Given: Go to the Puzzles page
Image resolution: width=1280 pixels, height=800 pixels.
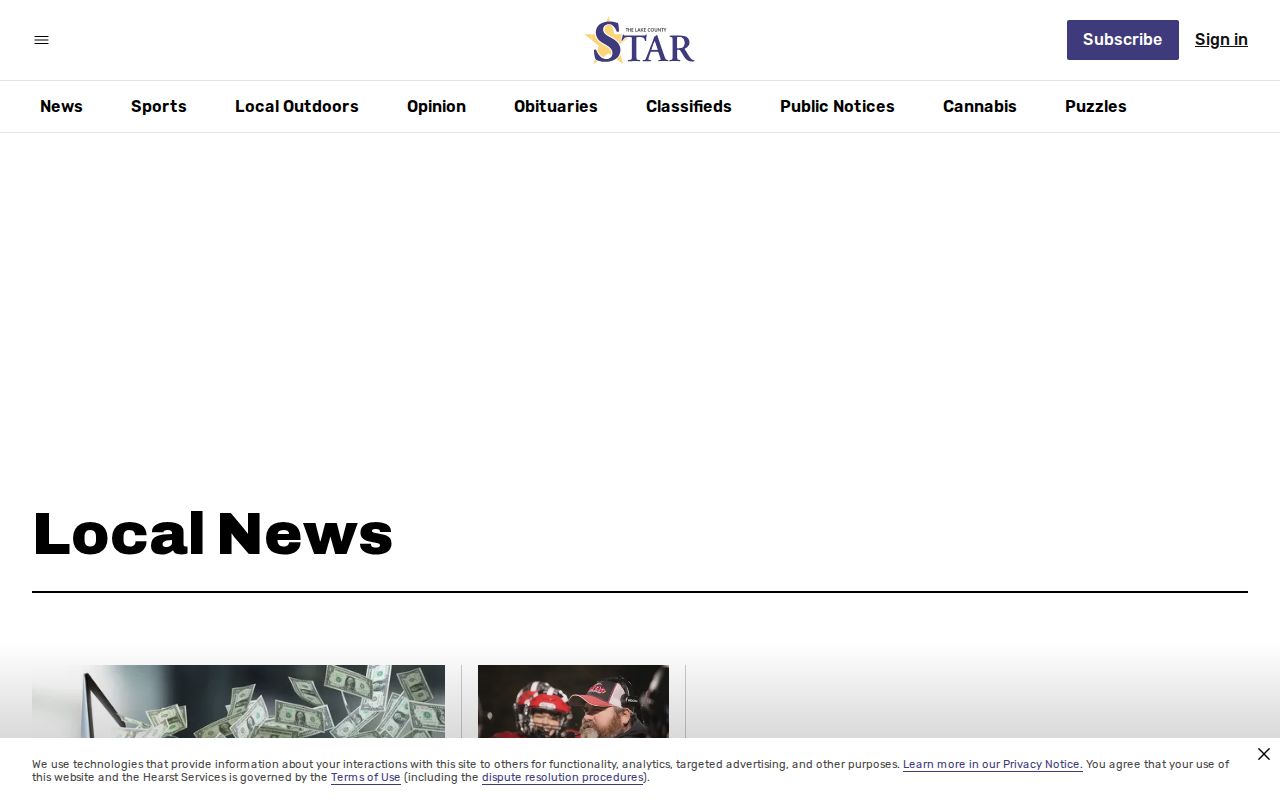Looking at the screenshot, I should click(1096, 106).
